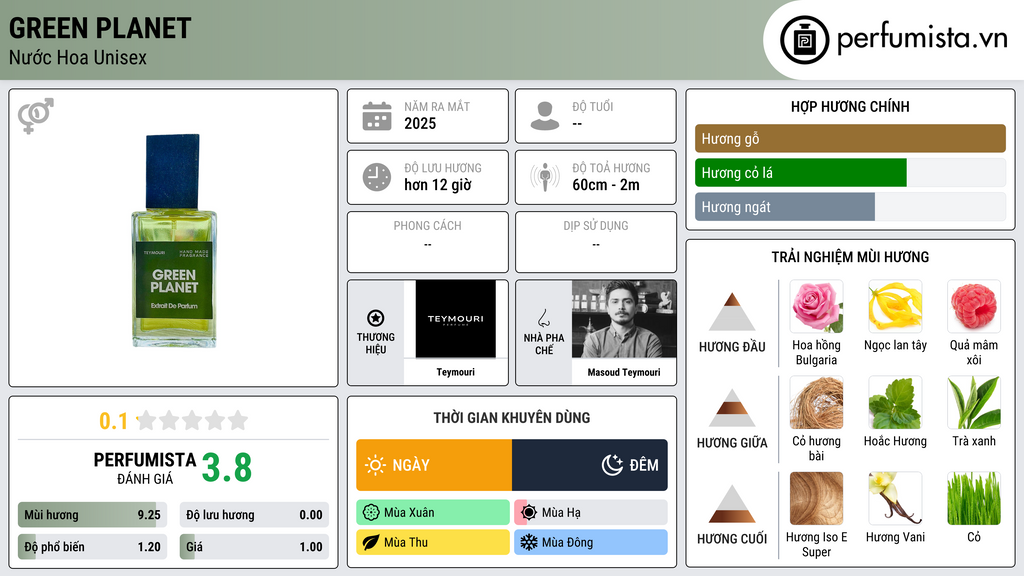Click the star badge icon above Thương hiệu
The height and width of the screenshot is (576, 1024).
click(x=376, y=318)
